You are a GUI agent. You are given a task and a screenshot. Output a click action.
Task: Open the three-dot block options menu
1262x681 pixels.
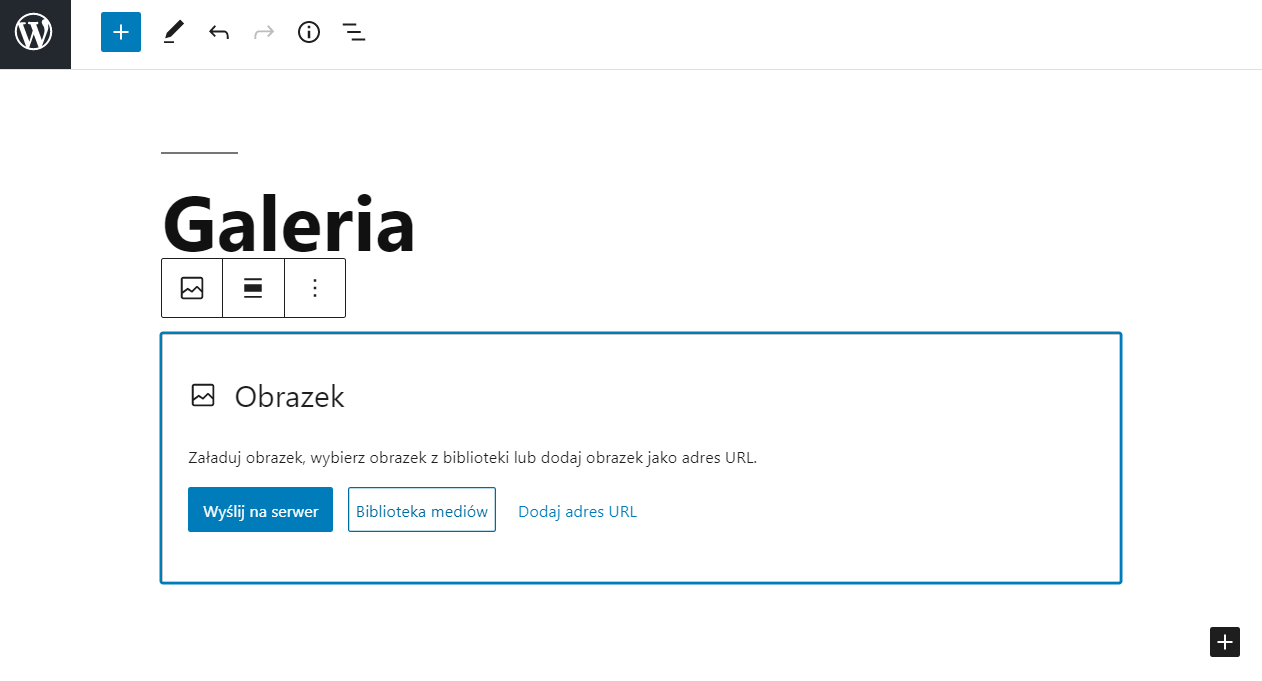(315, 288)
